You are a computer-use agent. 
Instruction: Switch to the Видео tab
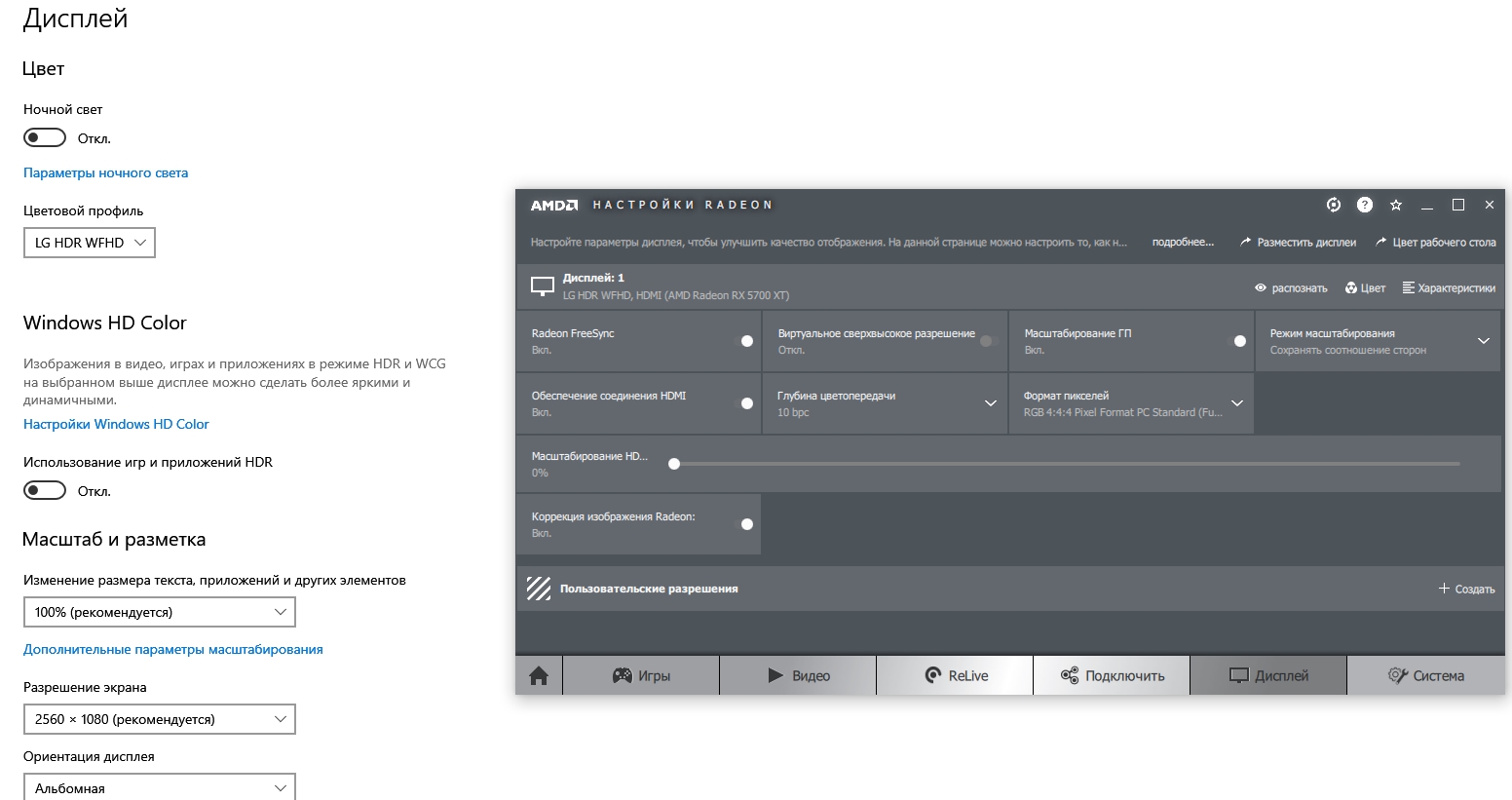tap(798, 675)
